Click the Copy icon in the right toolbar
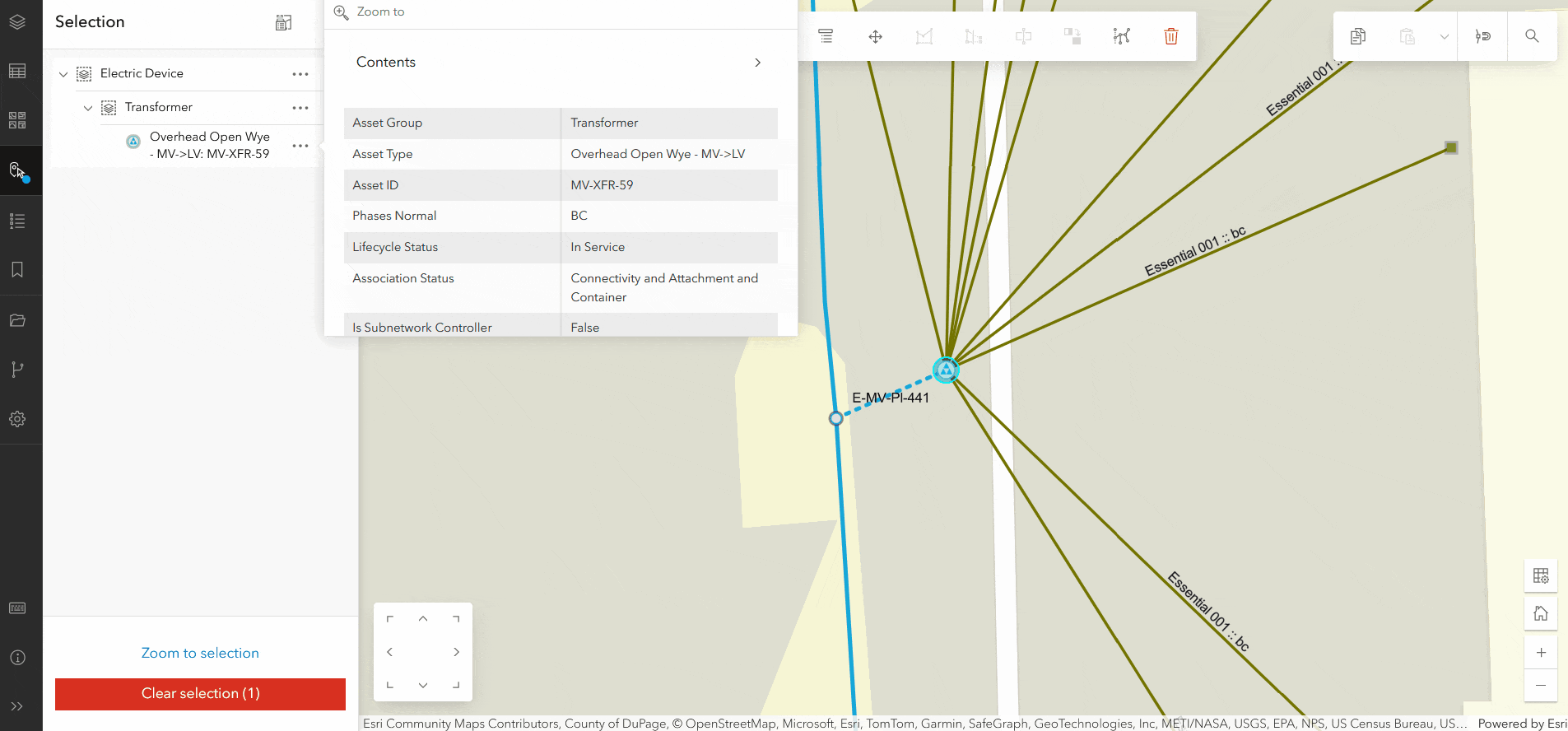 coord(1358,36)
